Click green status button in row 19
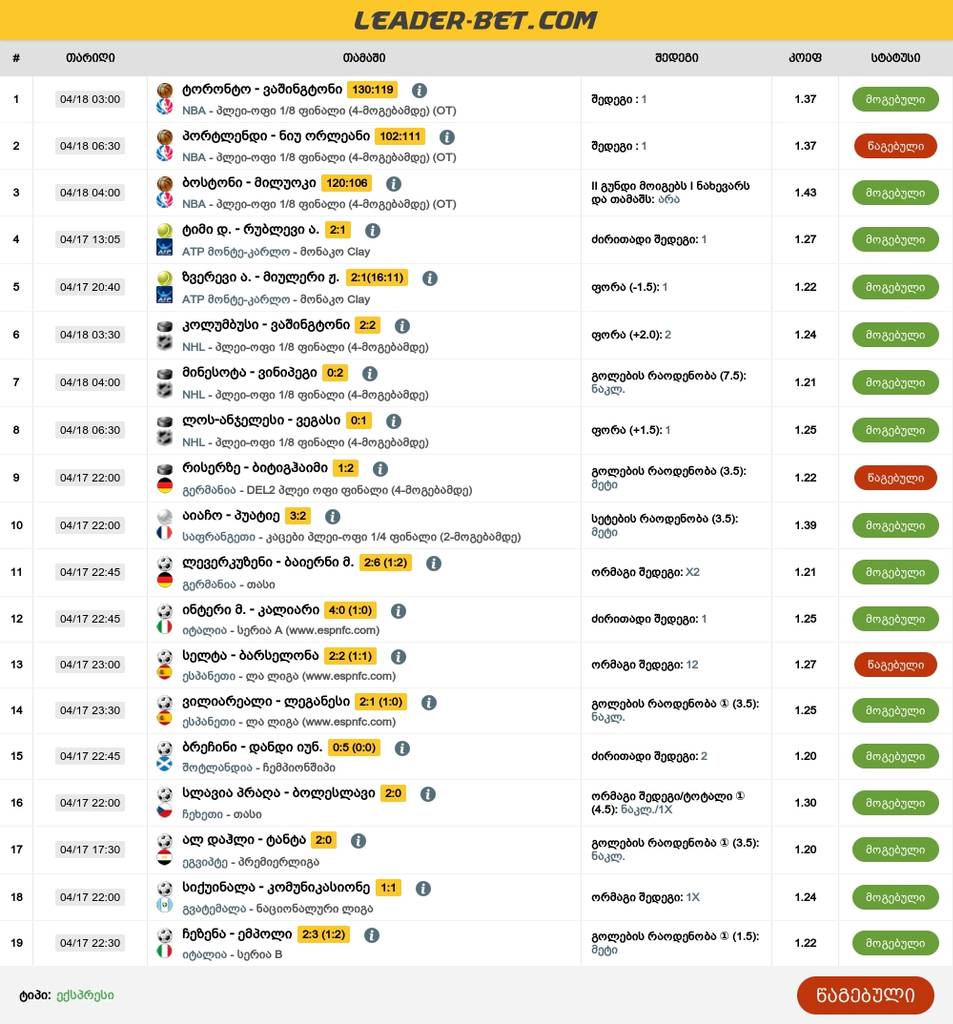This screenshot has width=953, height=1024. click(896, 943)
